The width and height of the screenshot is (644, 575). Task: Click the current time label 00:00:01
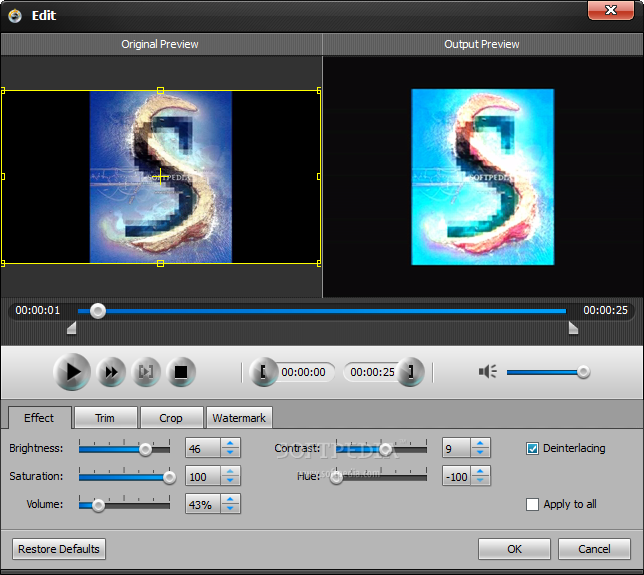tap(38, 310)
